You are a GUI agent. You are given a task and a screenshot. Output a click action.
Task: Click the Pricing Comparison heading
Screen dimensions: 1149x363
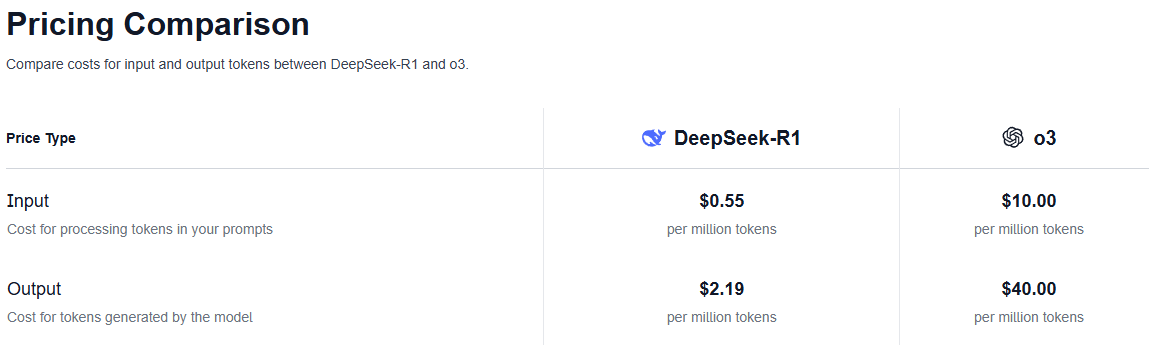158,24
